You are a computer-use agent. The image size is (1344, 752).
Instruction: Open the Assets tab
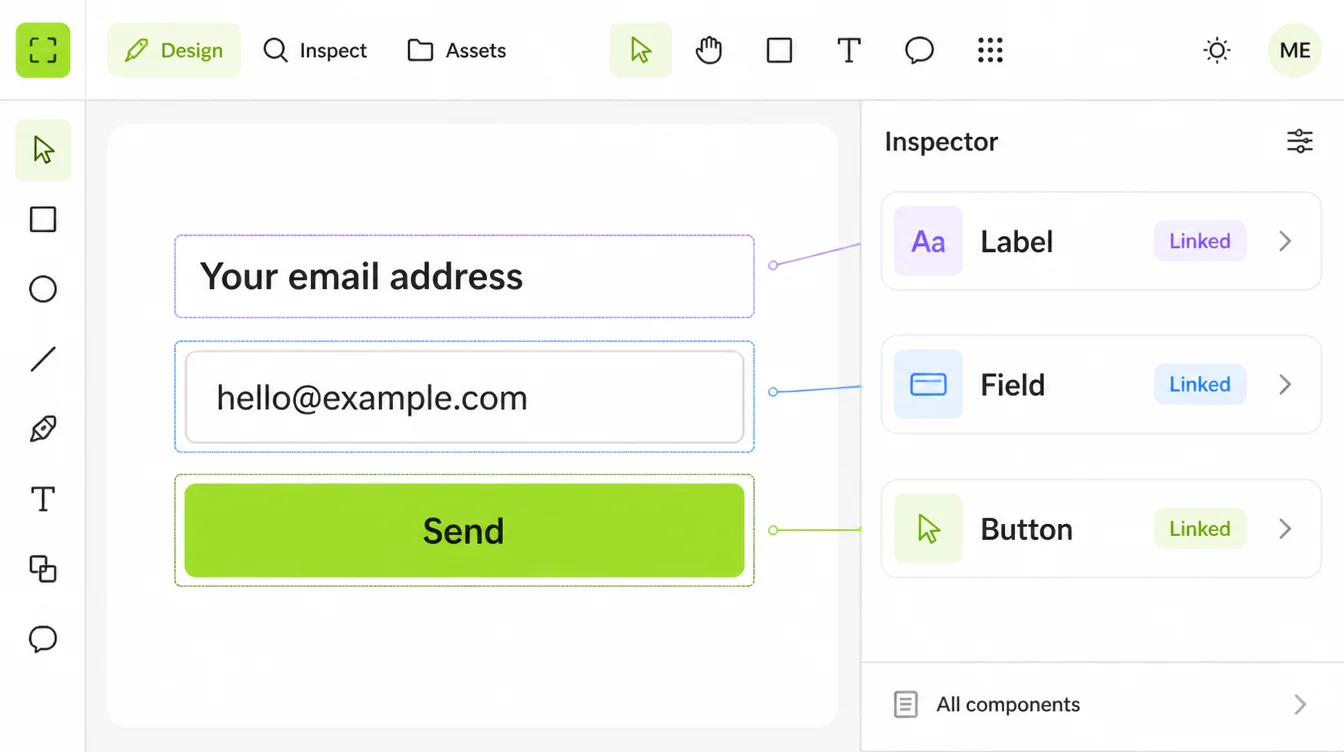click(457, 50)
